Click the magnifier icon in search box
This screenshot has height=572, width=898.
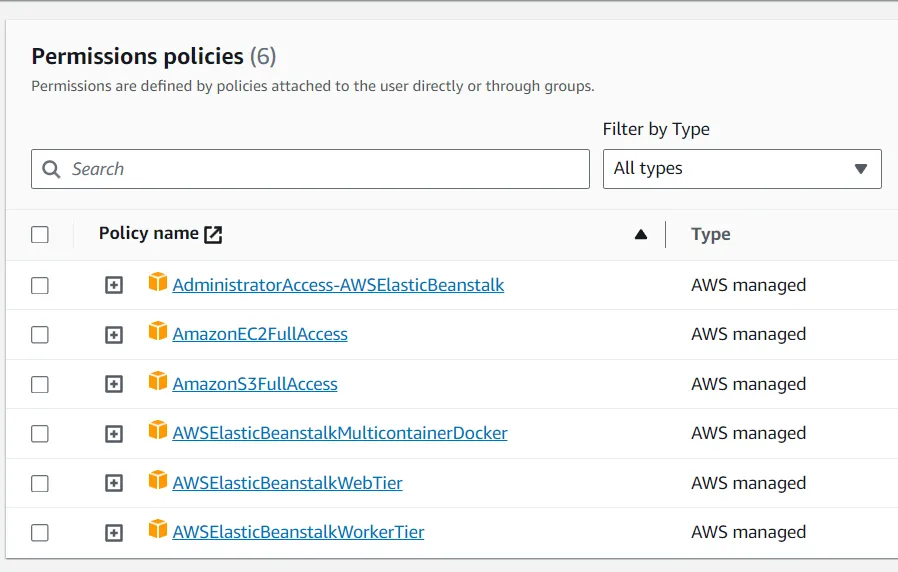pos(52,169)
